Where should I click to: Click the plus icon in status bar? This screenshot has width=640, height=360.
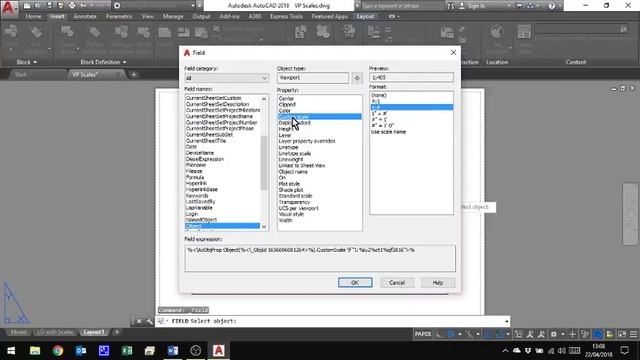tap(572, 334)
